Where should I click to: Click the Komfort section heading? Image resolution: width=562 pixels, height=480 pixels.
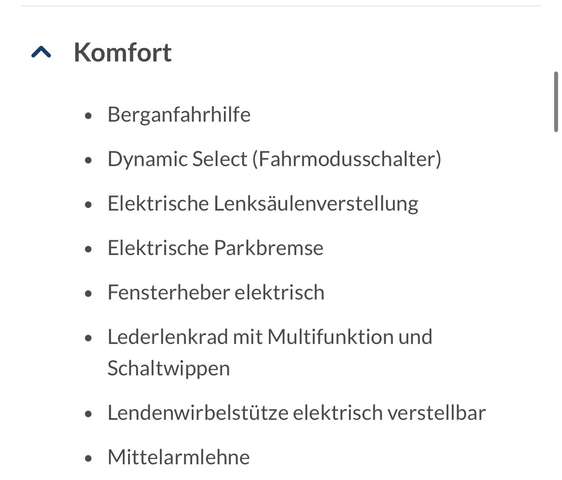pyautogui.click(x=123, y=52)
